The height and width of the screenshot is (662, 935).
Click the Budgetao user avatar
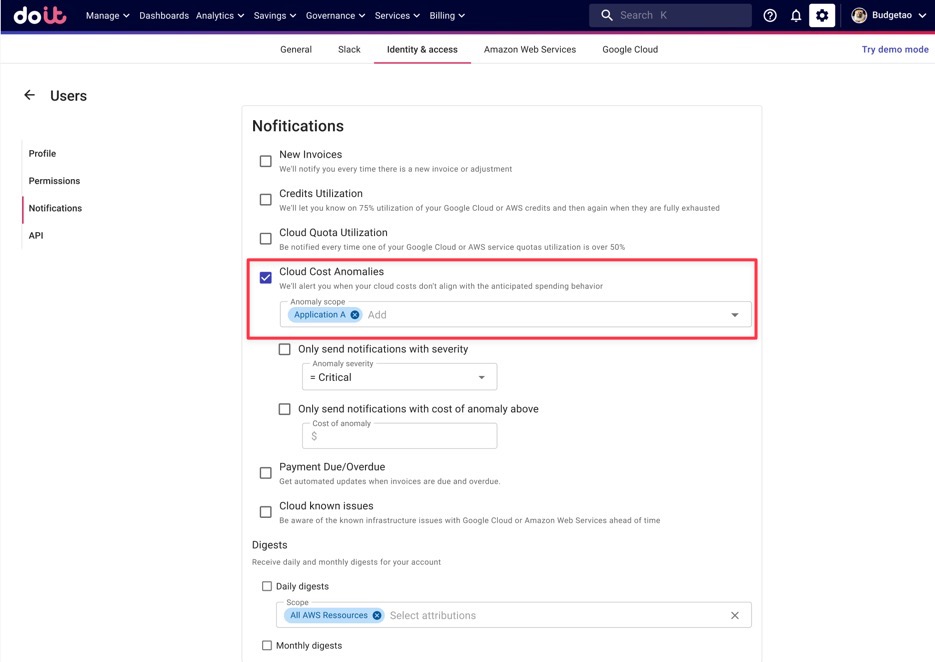tap(859, 16)
